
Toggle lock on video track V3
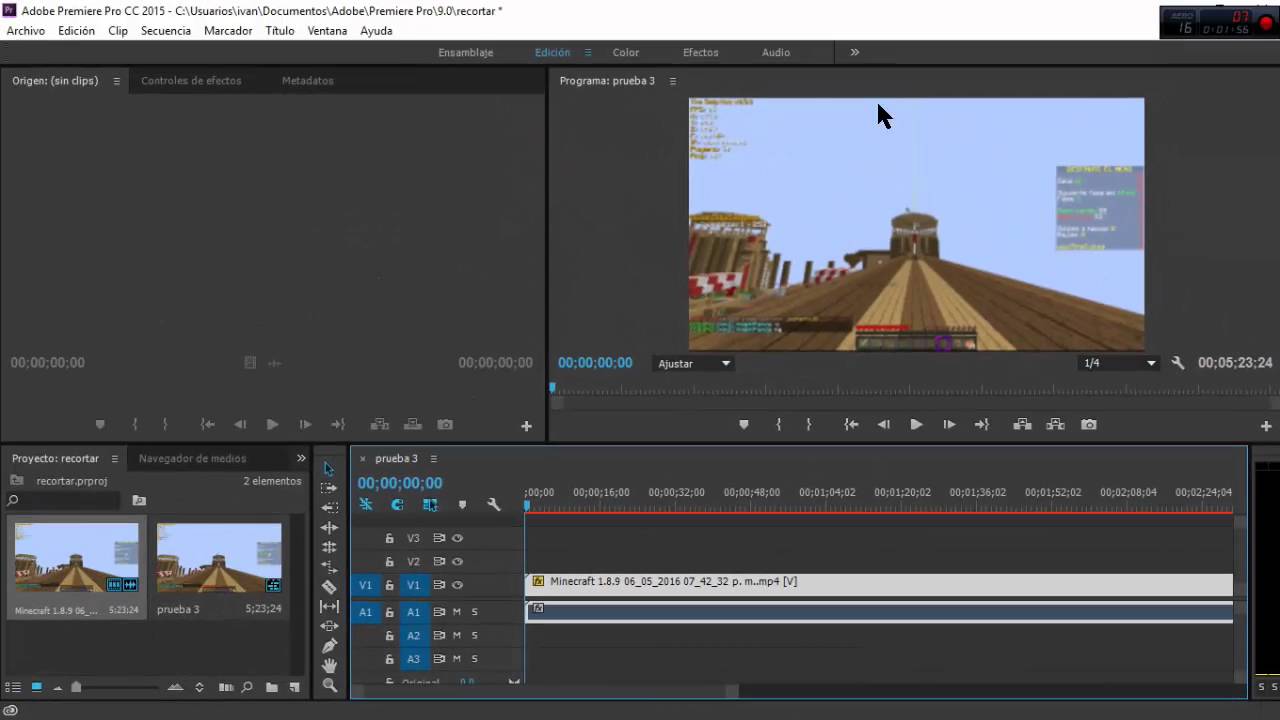[x=389, y=538]
